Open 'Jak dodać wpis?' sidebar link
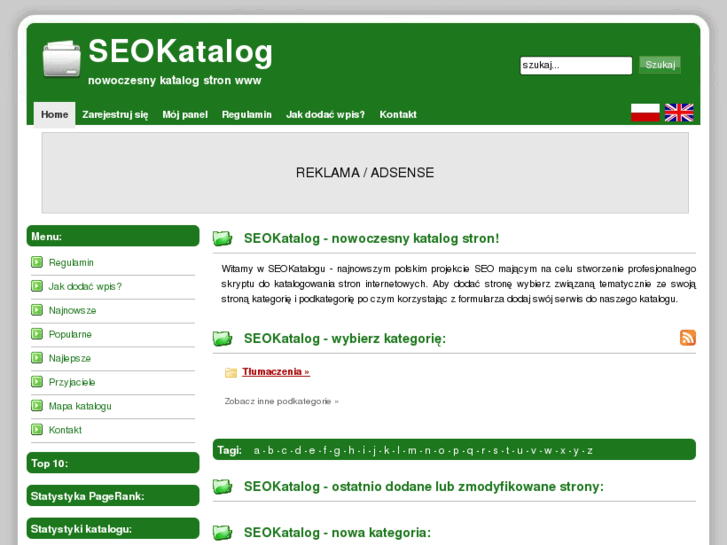The height and width of the screenshot is (545, 727). coord(85,287)
